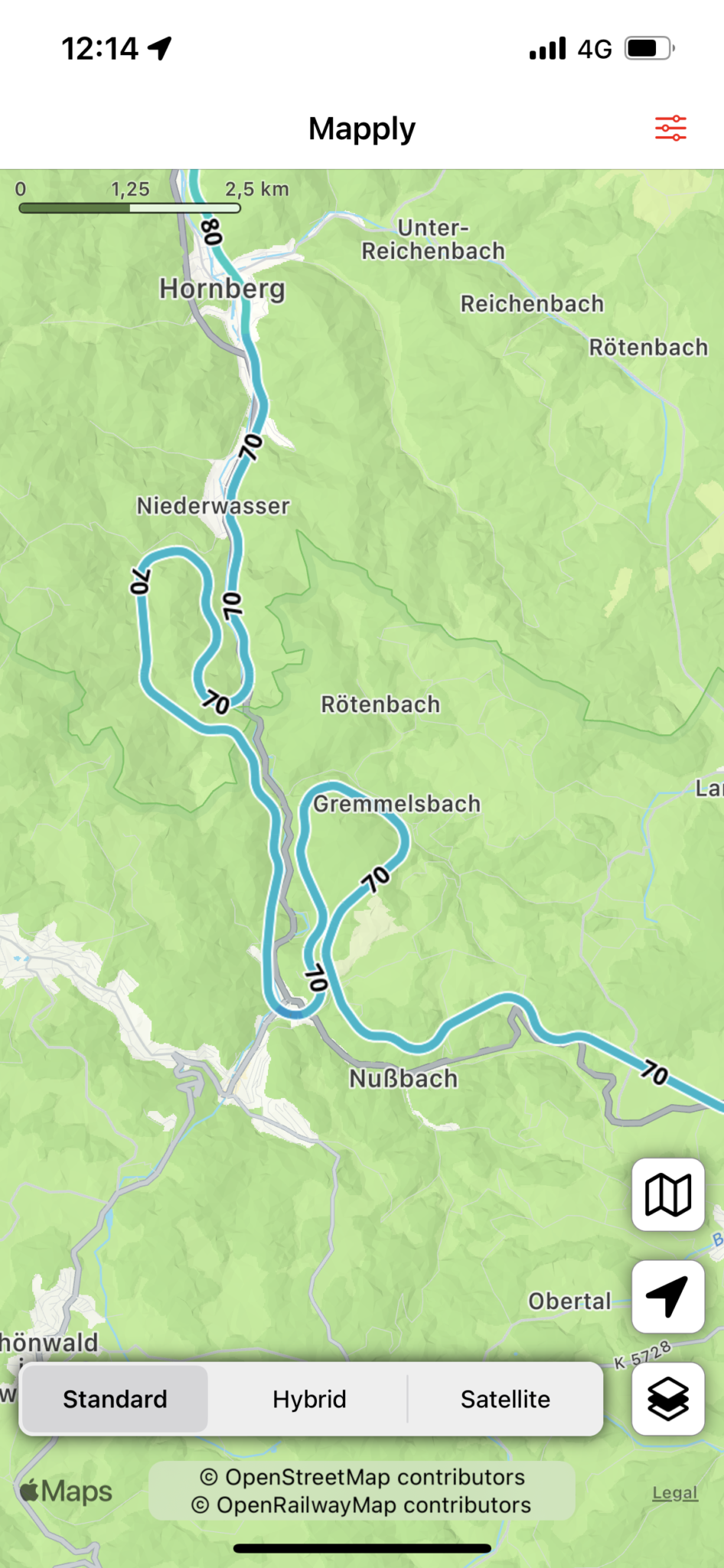Screen dimensions: 724x1568
Task: Select the Hornberg town label
Action: 222,289
